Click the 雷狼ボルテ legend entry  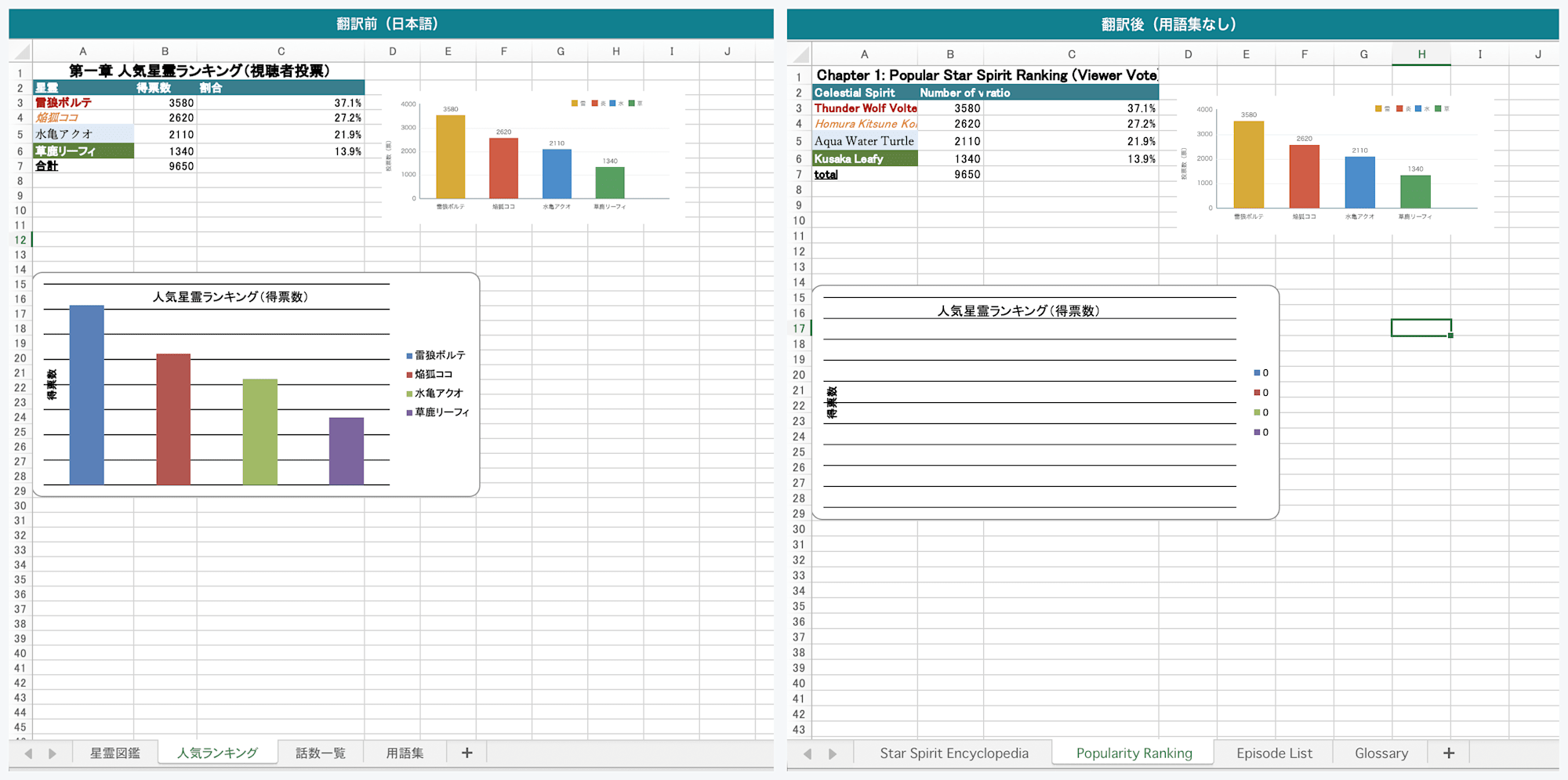point(436,355)
